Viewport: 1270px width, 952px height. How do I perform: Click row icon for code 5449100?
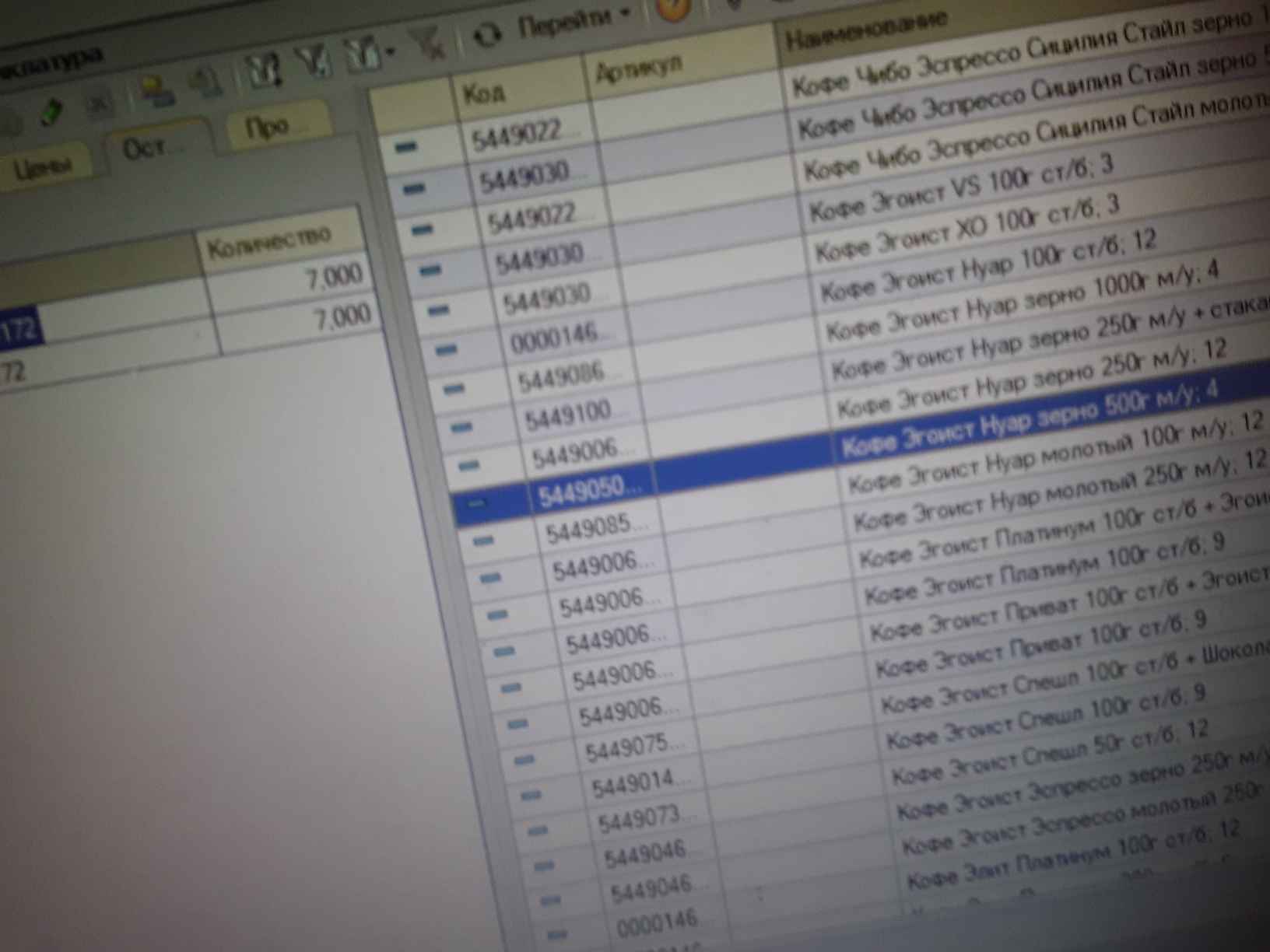click(461, 426)
